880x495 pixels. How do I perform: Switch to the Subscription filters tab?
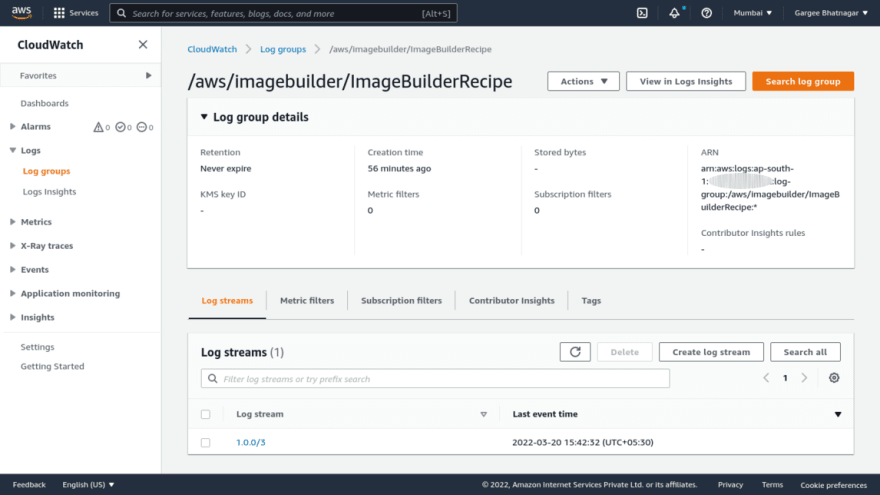pos(401,301)
